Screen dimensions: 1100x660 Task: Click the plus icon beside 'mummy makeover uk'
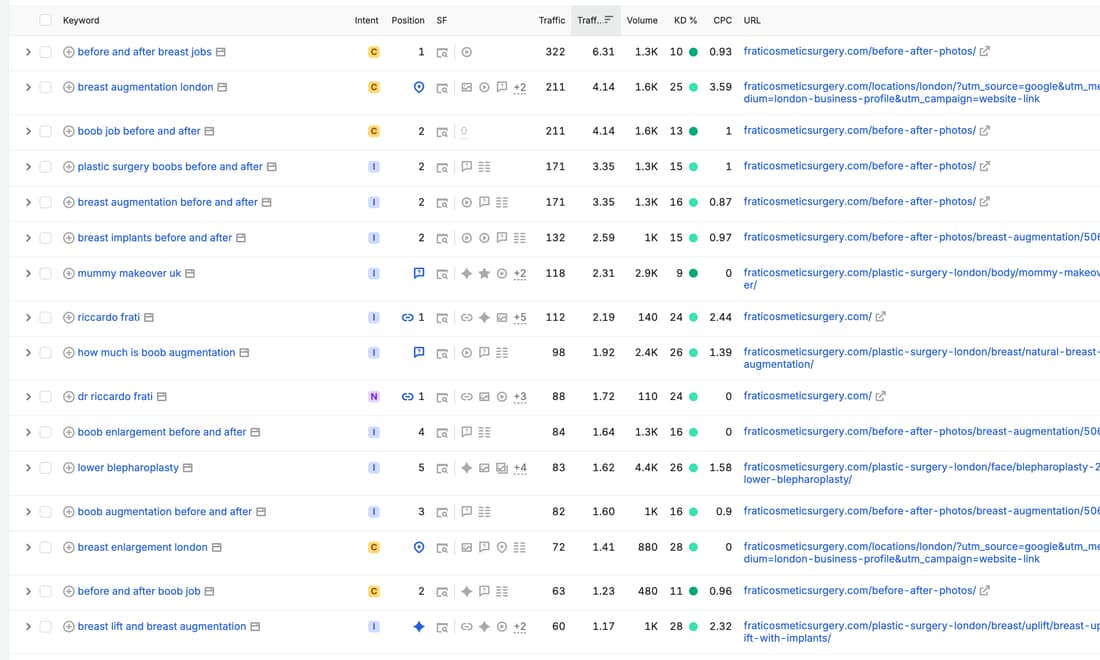point(69,274)
